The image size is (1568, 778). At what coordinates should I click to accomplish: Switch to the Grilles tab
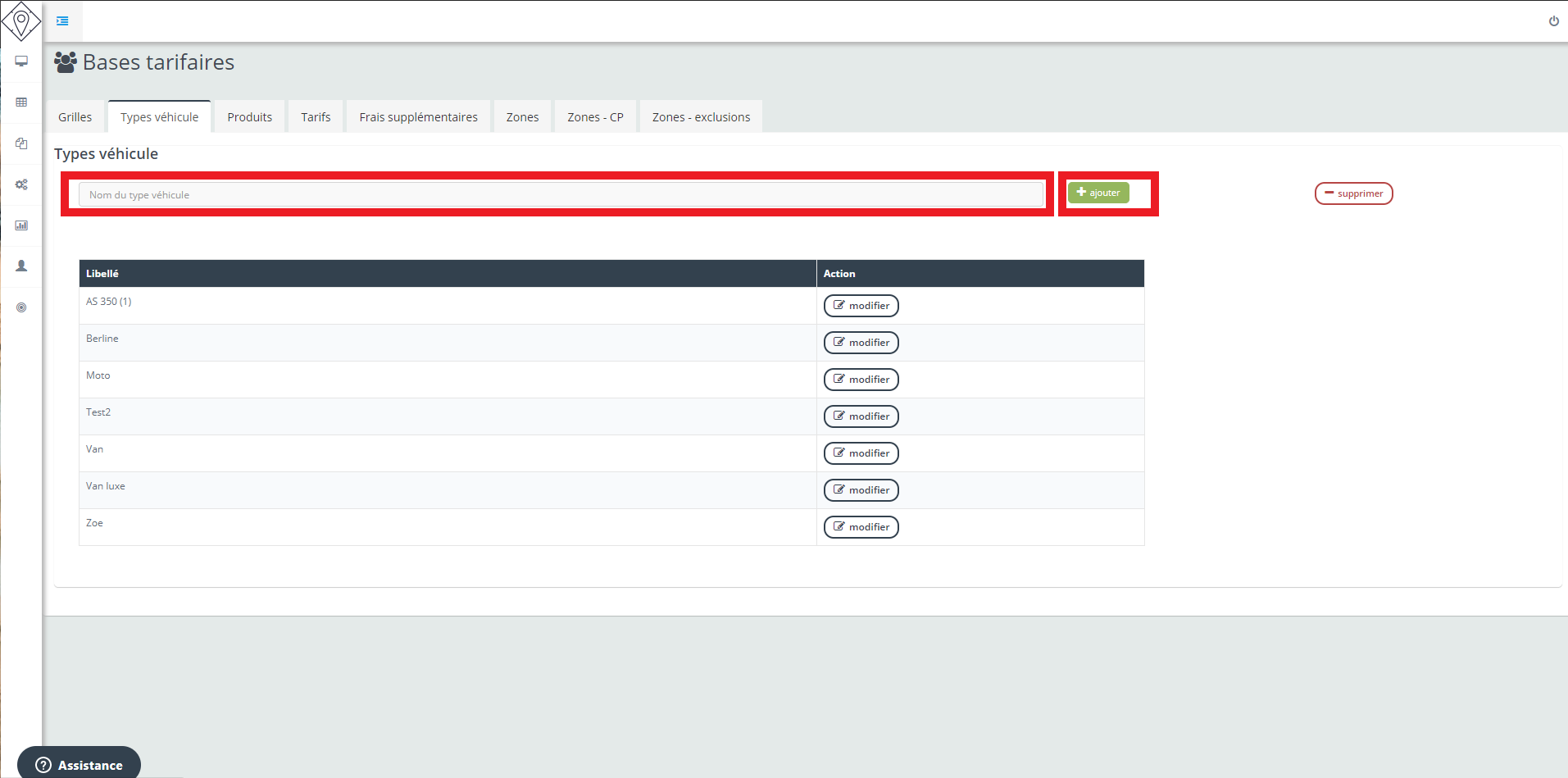click(x=75, y=117)
